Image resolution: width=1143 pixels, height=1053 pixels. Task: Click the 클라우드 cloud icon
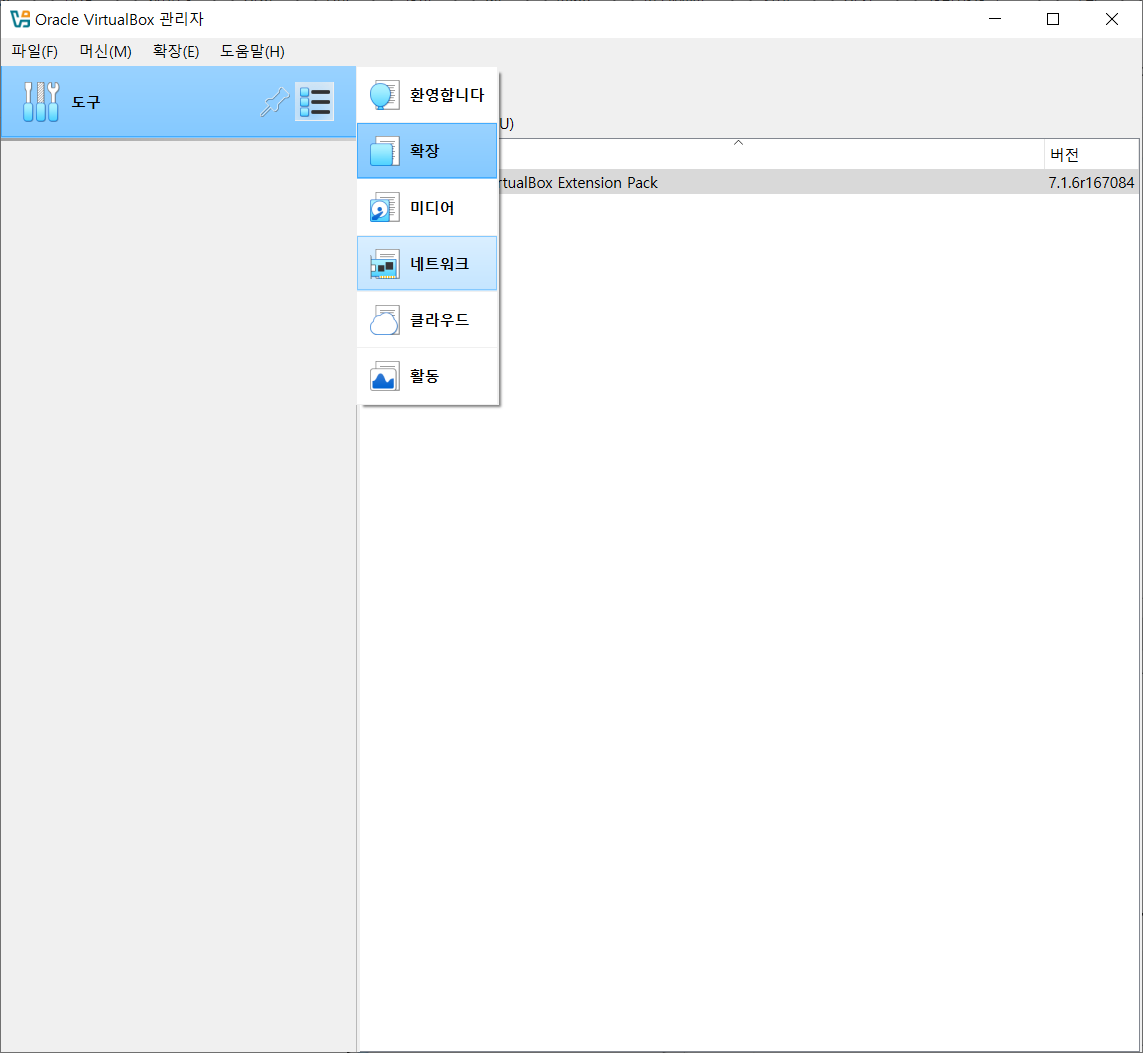pos(384,320)
